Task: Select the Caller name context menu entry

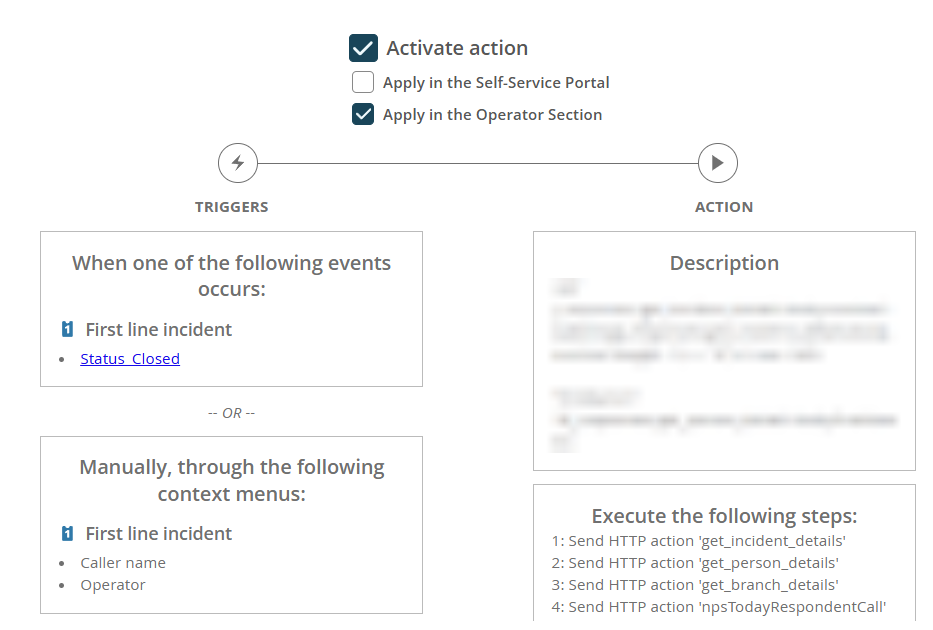Action: tap(113, 562)
